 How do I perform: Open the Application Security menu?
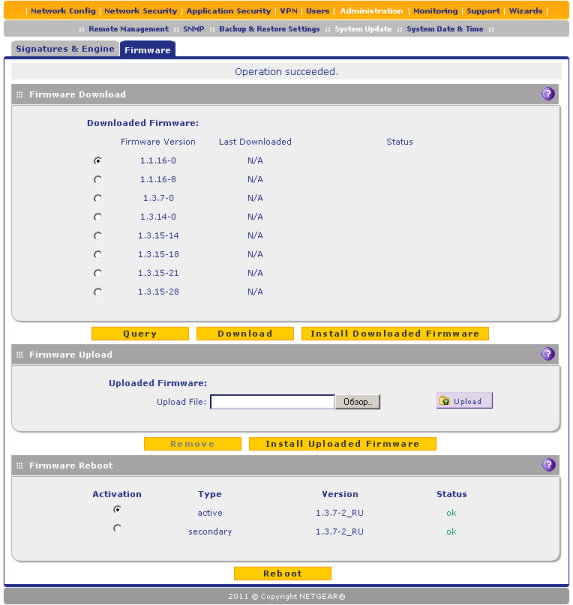point(228,11)
